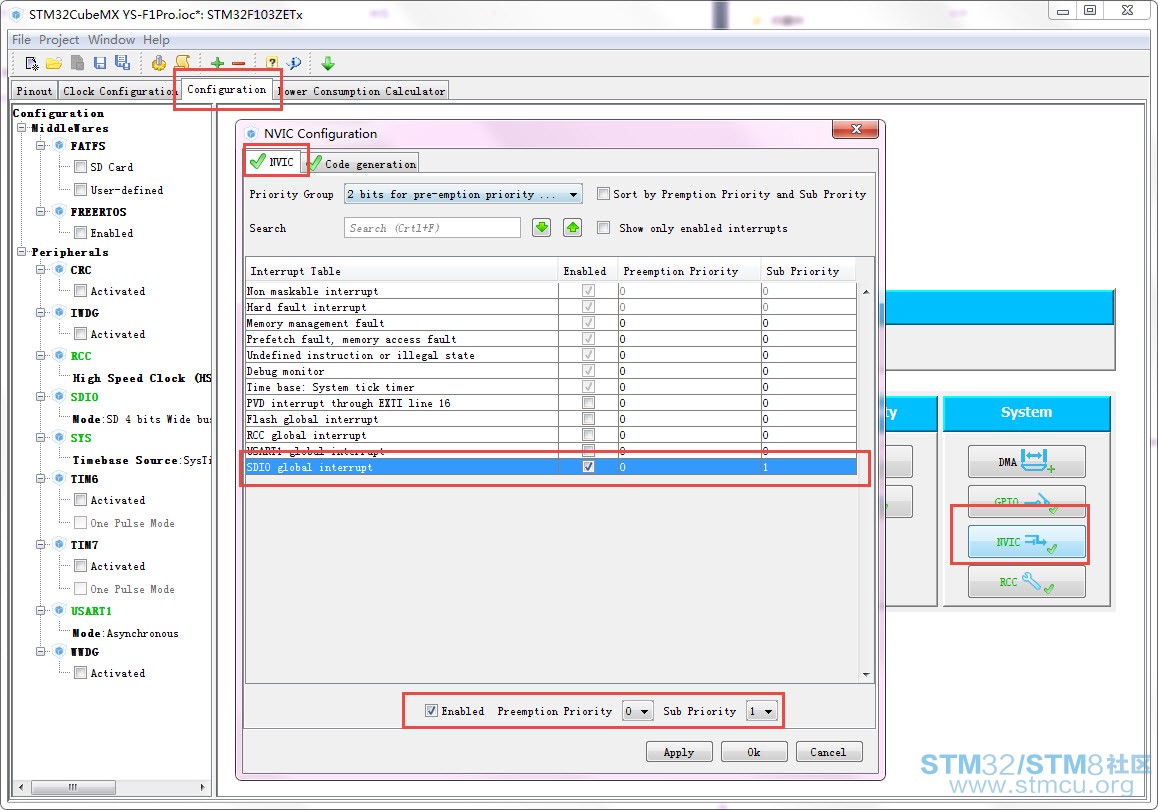Viewport: 1158px width, 810px height.
Task: Open the NVIC system configuration button
Action: (1027, 542)
